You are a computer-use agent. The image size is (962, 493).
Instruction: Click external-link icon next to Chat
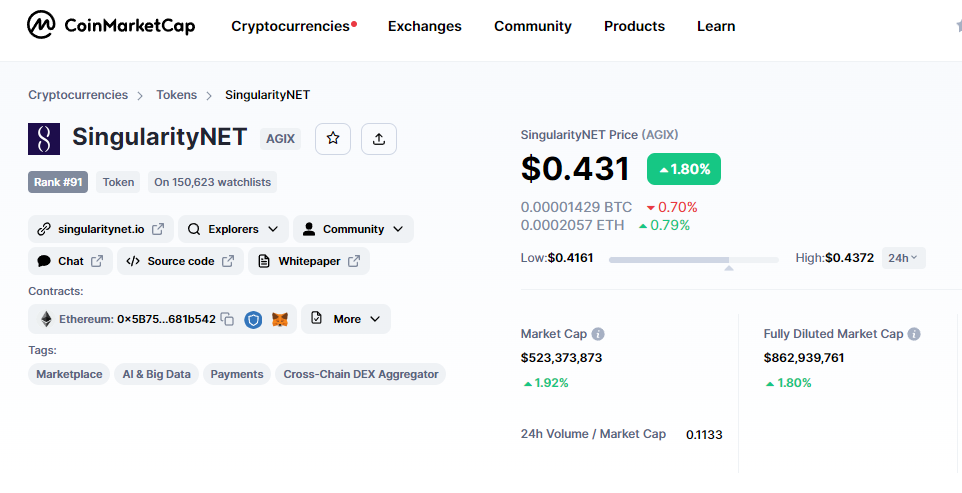pyautogui.click(x=97, y=261)
